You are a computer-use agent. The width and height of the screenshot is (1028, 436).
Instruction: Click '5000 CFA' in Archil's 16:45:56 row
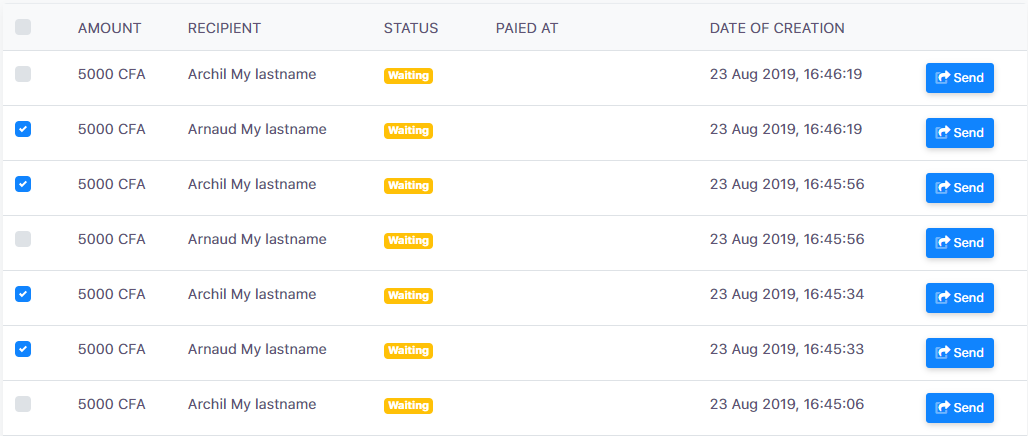pos(111,185)
